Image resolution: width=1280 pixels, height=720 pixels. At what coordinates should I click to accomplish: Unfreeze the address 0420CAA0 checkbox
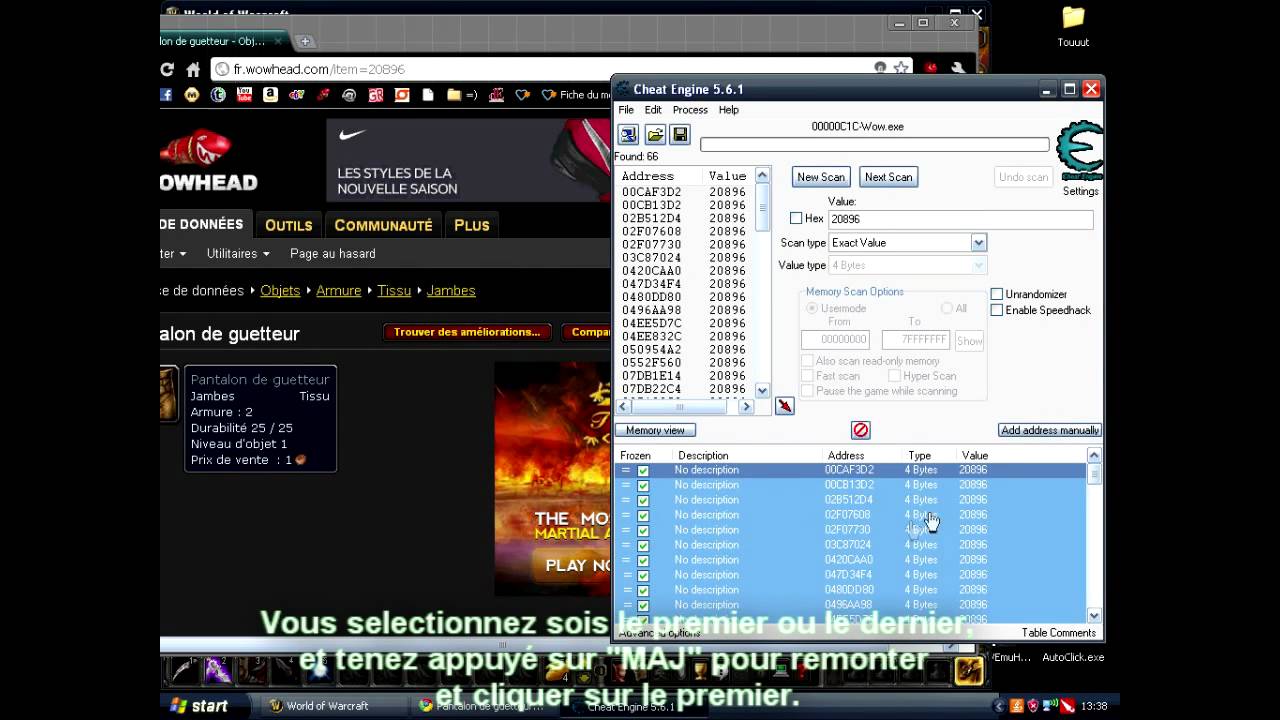643,560
